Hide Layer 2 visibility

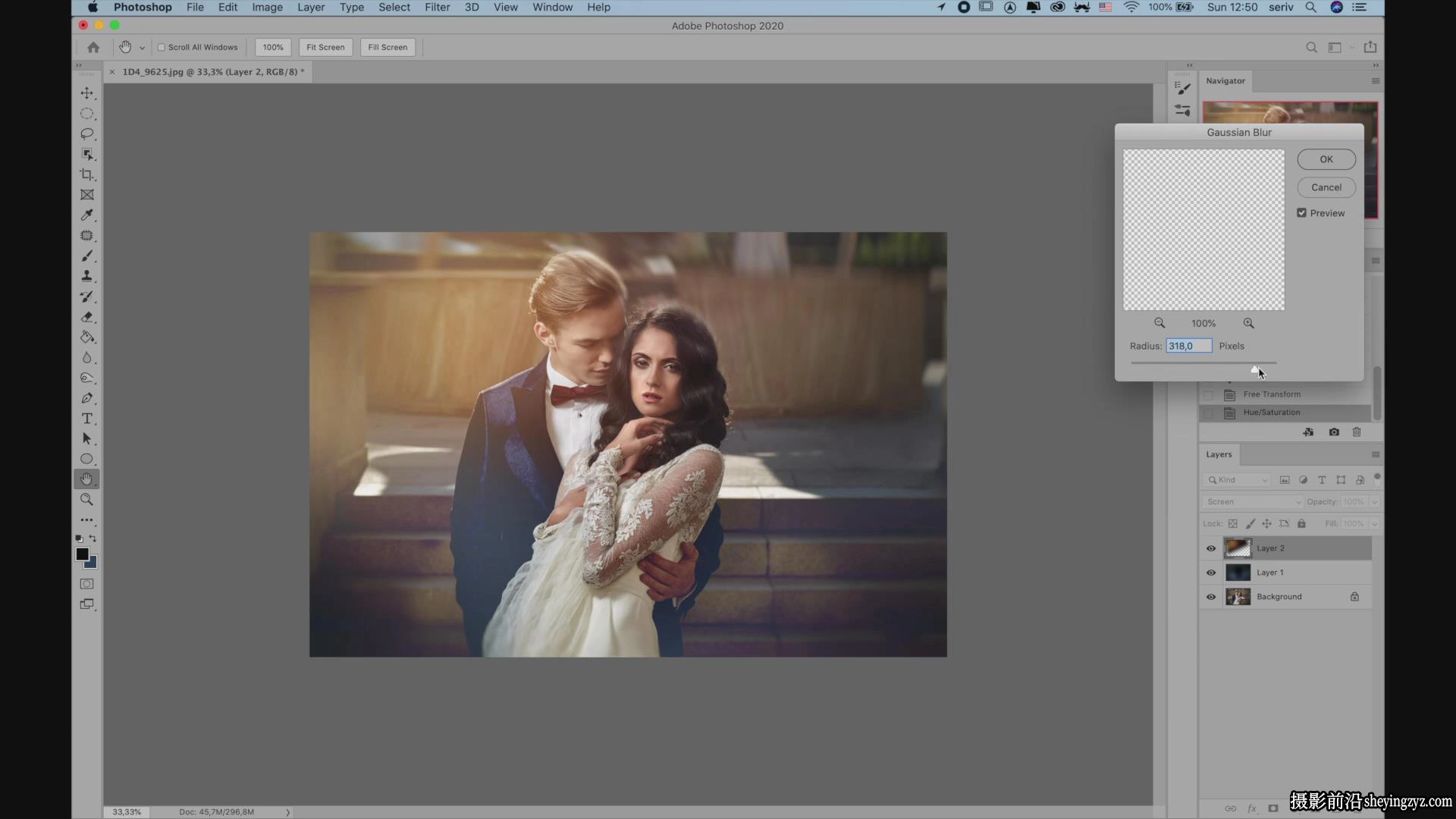coord(1210,548)
